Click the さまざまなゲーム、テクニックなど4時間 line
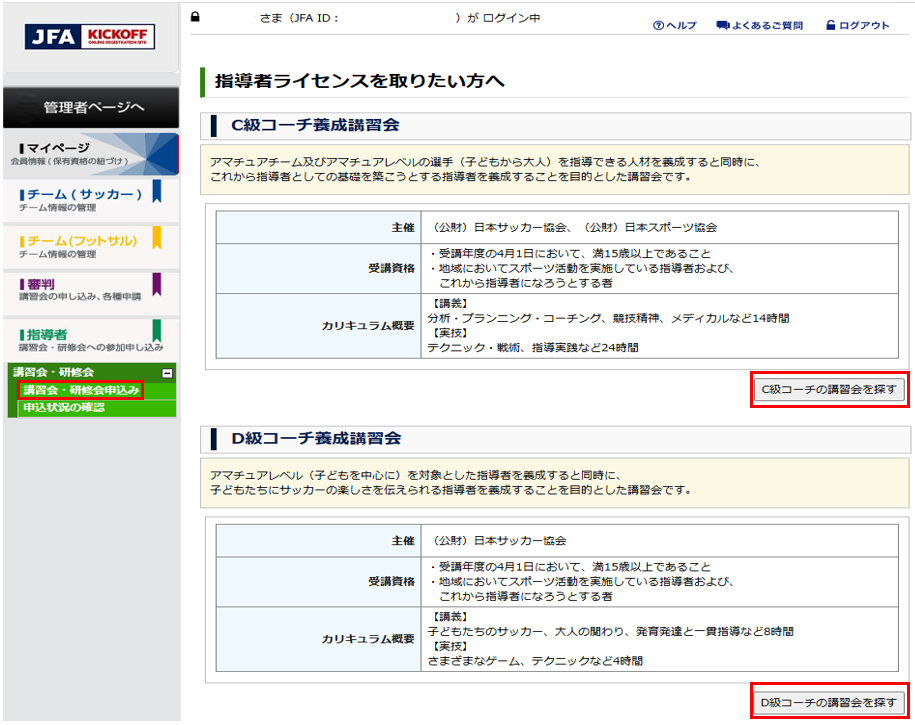The width and height of the screenshot is (915, 725). tap(535, 661)
